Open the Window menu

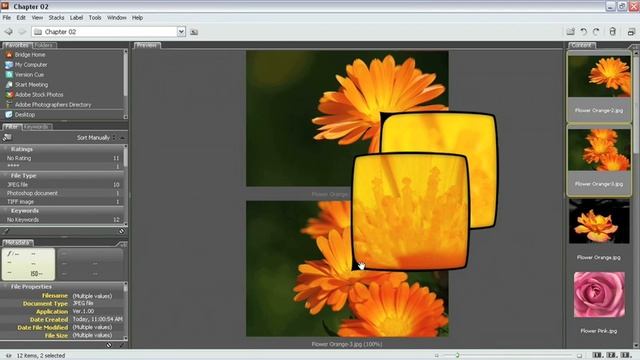tap(117, 18)
